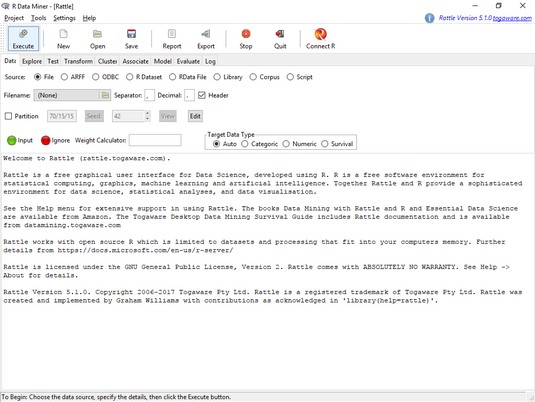The width and height of the screenshot is (535, 402).
Task: Open the Project menu
Action: (14, 18)
